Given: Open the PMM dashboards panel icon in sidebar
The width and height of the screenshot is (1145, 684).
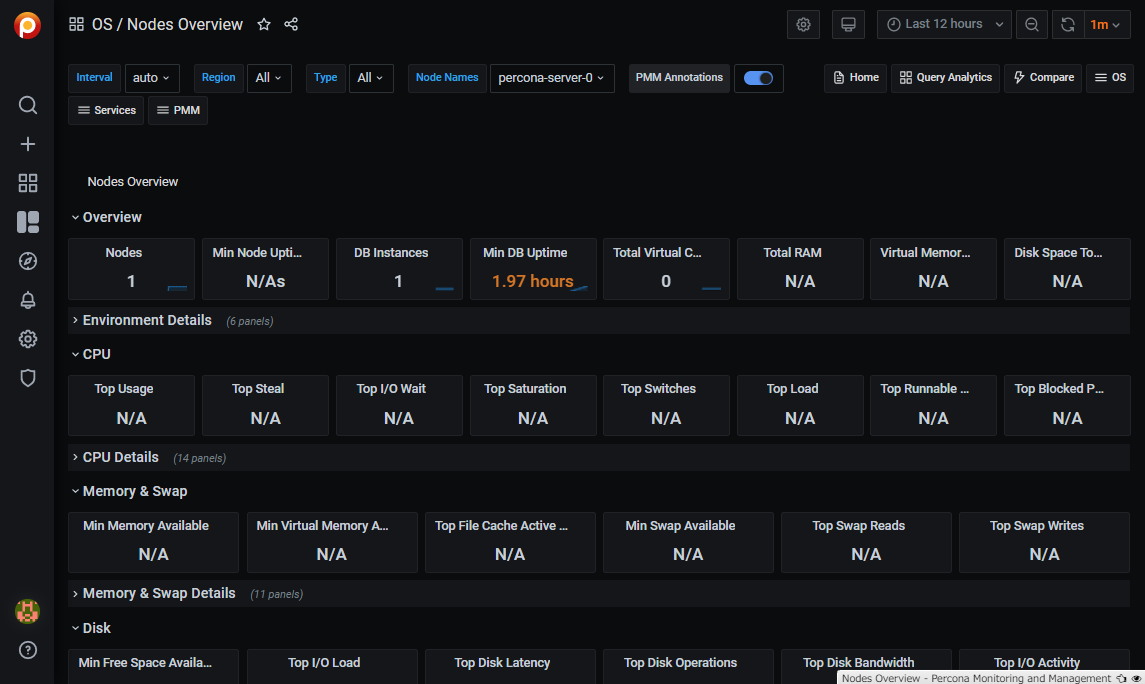Looking at the screenshot, I should (x=28, y=222).
